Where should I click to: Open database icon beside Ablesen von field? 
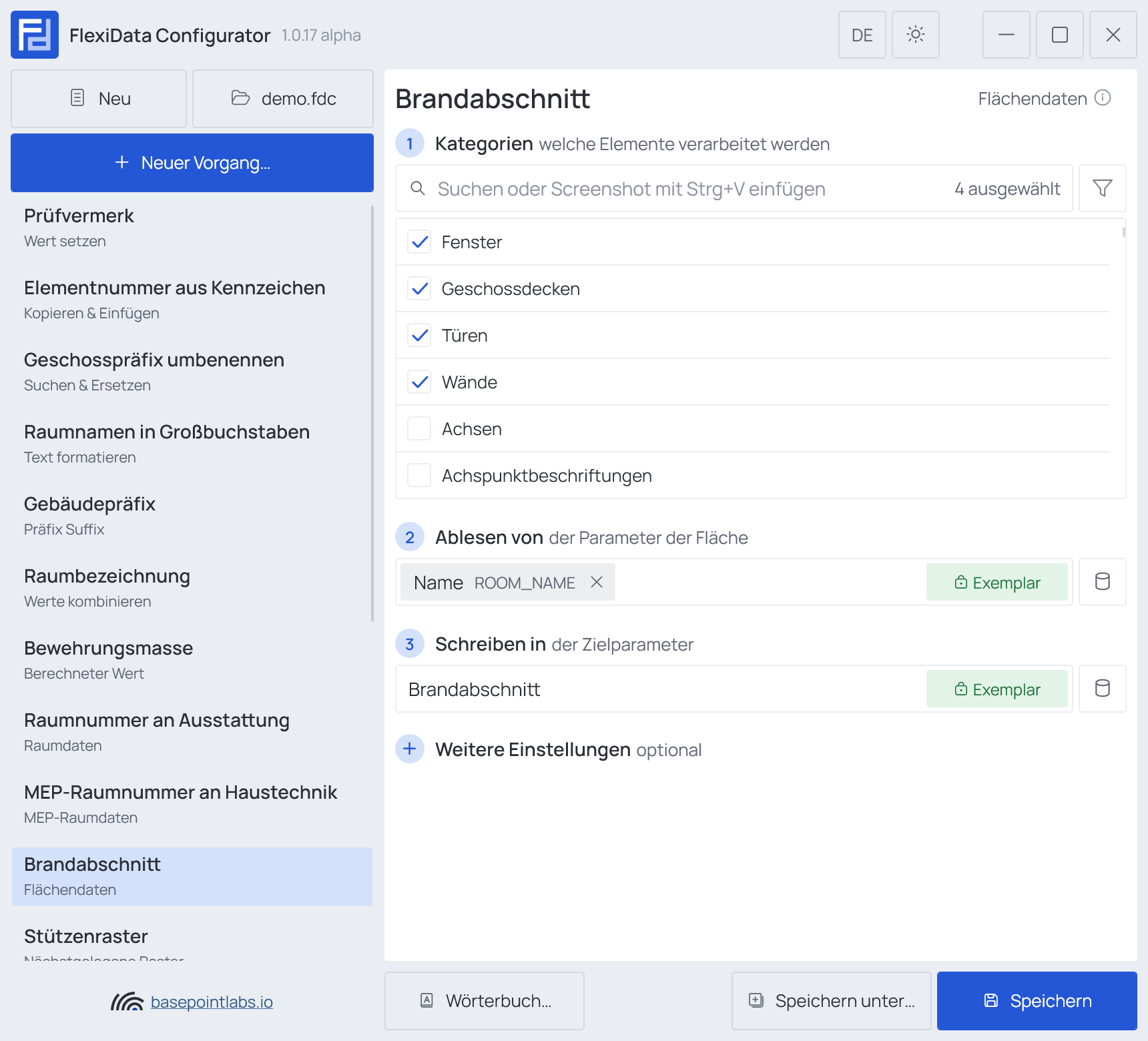click(1103, 582)
